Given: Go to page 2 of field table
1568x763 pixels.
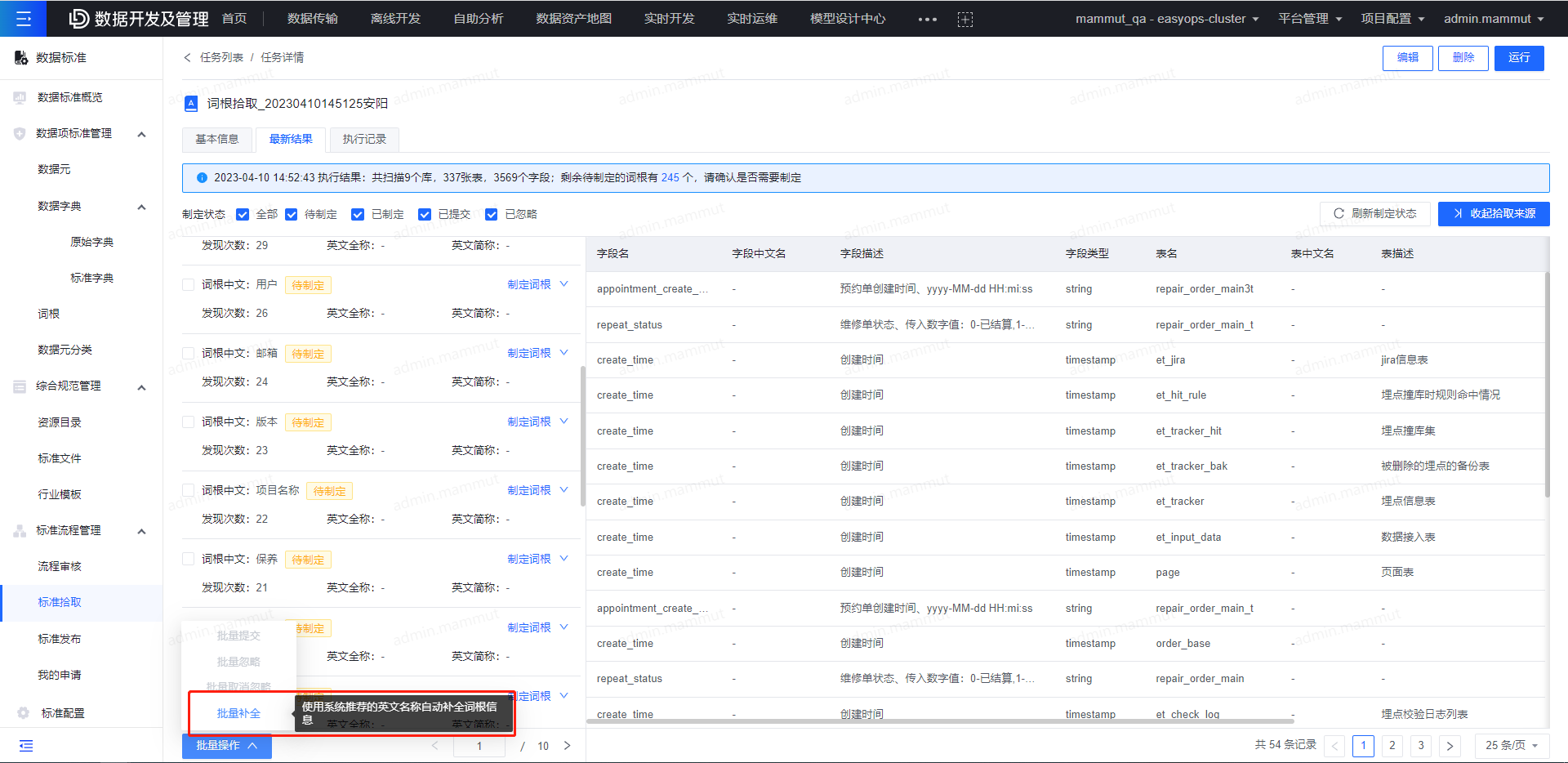Looking at the screenshot, I should 1392,746.
